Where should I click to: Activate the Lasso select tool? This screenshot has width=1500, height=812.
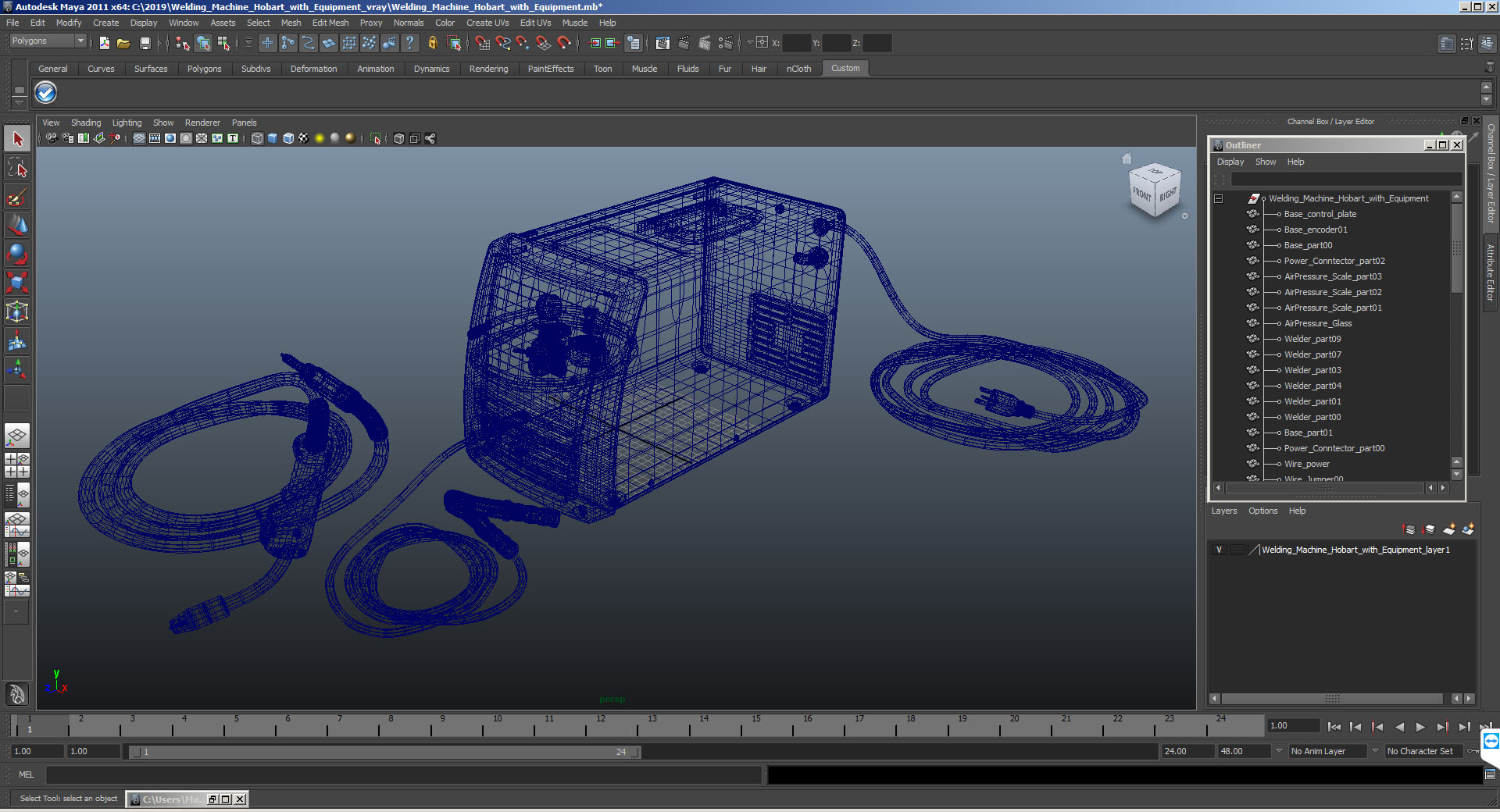tap(17, 168)
